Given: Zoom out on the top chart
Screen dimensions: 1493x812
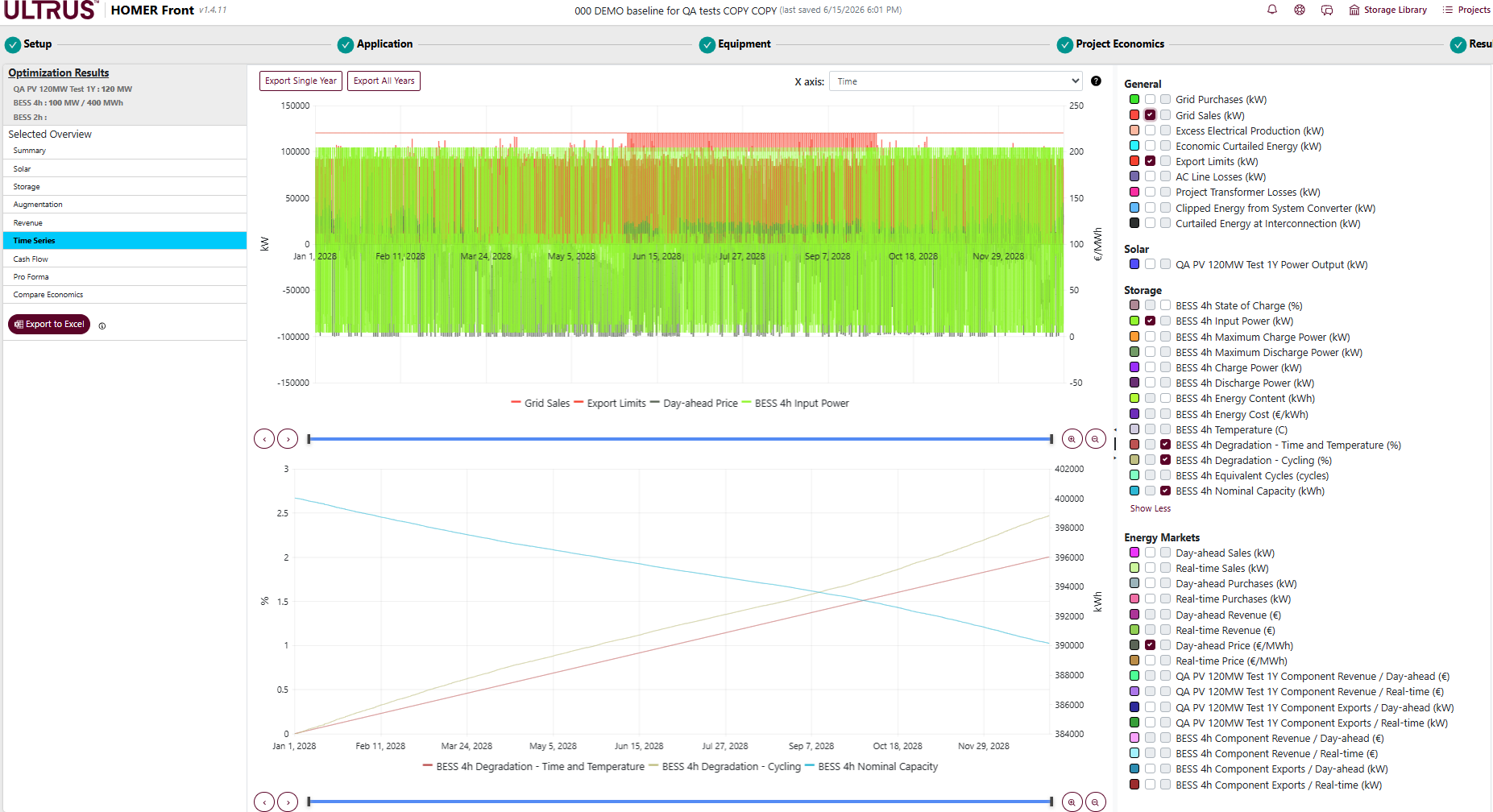Looking at the screenshot, I should [x=1095, y=439].
